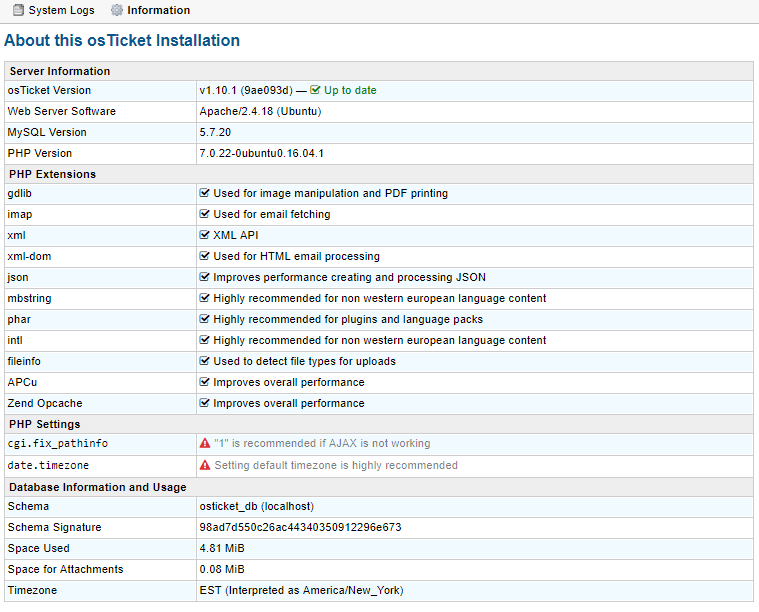Click the System Logs notebook icon
The width and height of the screenshot is (759, 612).
click(18, 10)
